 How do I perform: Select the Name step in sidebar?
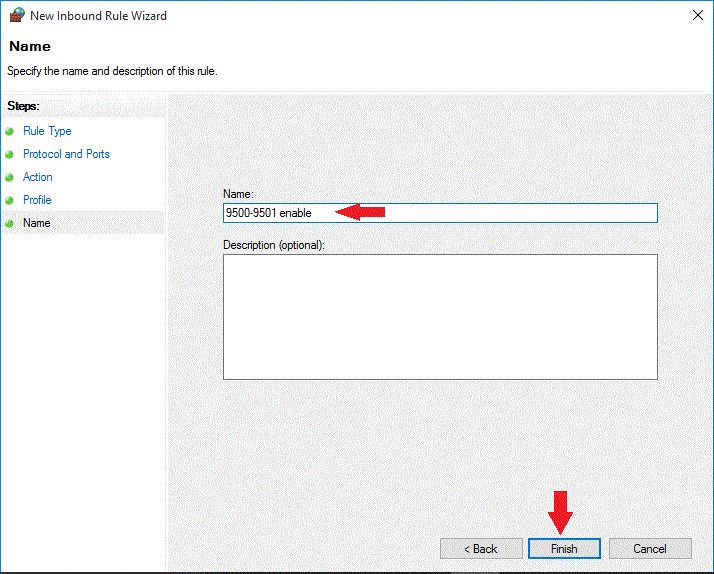point(37,223)
